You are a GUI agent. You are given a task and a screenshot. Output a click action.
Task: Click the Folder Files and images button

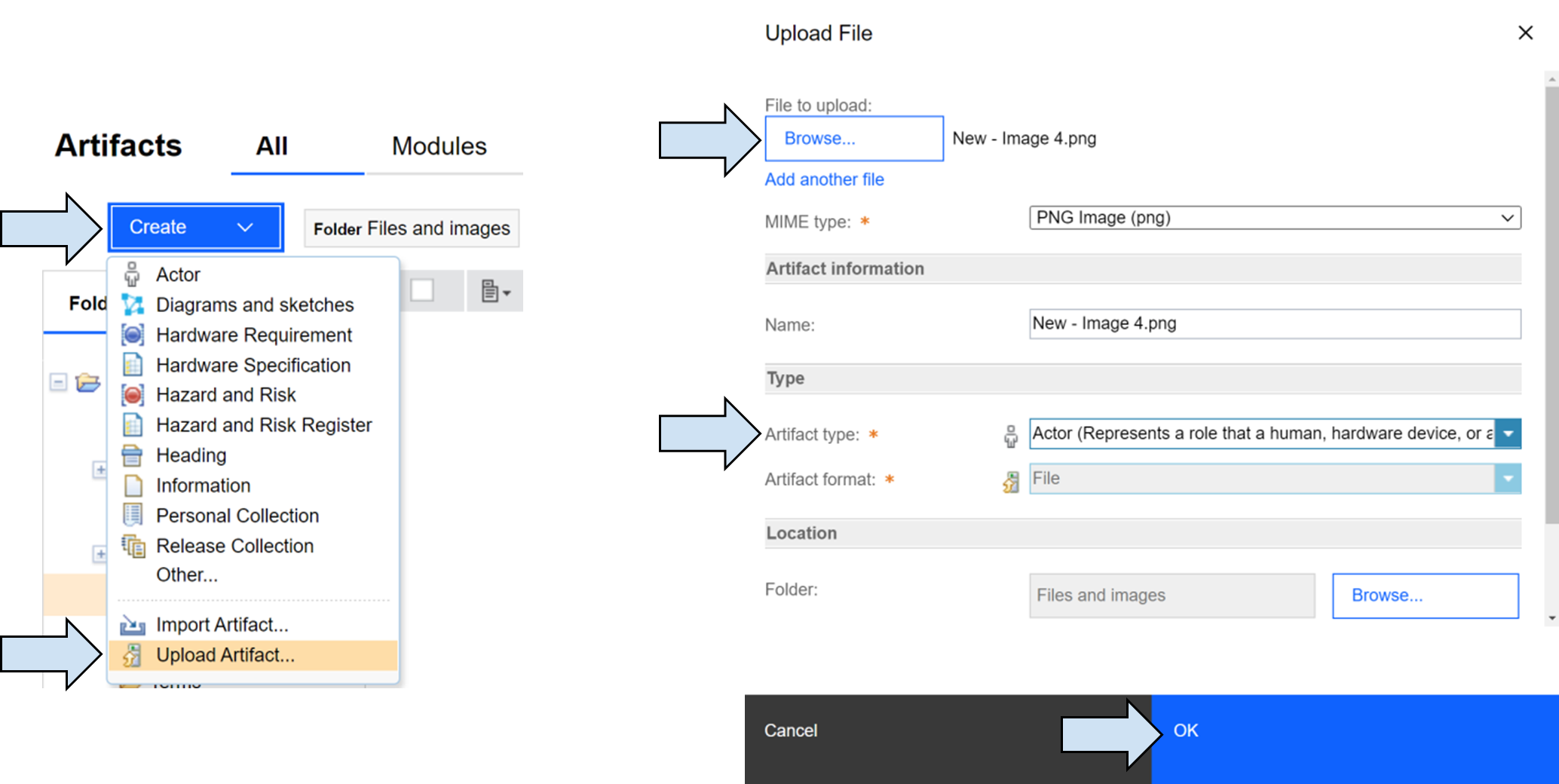[412, 228]
